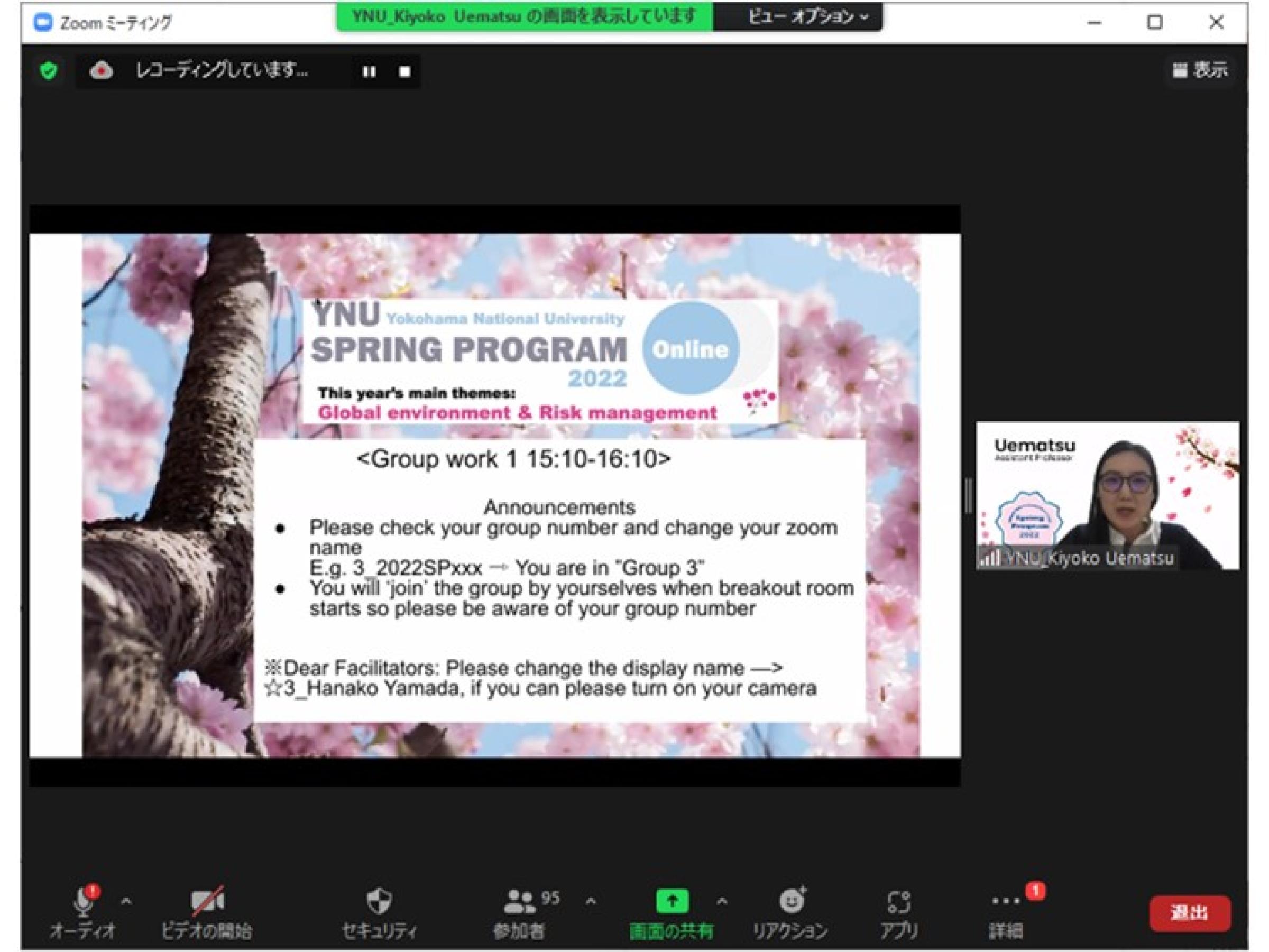The width and height of the screenshot is (1269, 952).
Task: Click the Zoom logo in title bar
Action: pos(43,22)
